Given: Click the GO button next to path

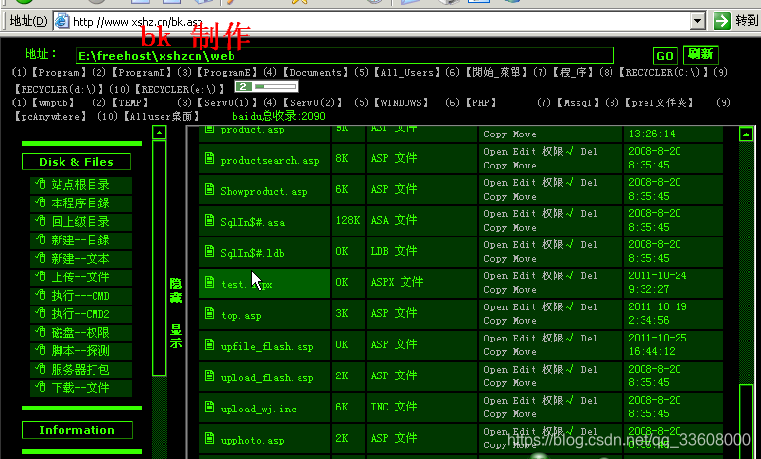Looking at the screenshot, I should [664, 56].
